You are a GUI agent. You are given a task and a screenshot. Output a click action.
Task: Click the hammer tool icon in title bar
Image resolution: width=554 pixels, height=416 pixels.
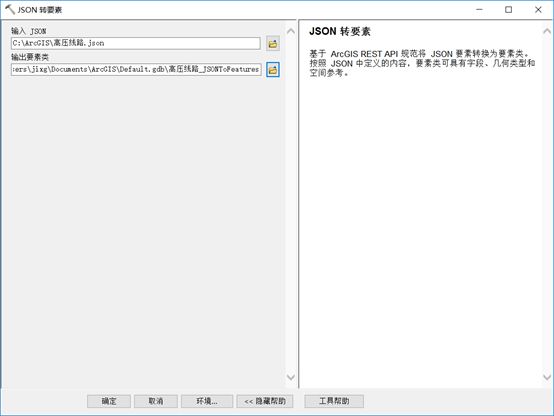pyautogui.click(x=10, y=10)
